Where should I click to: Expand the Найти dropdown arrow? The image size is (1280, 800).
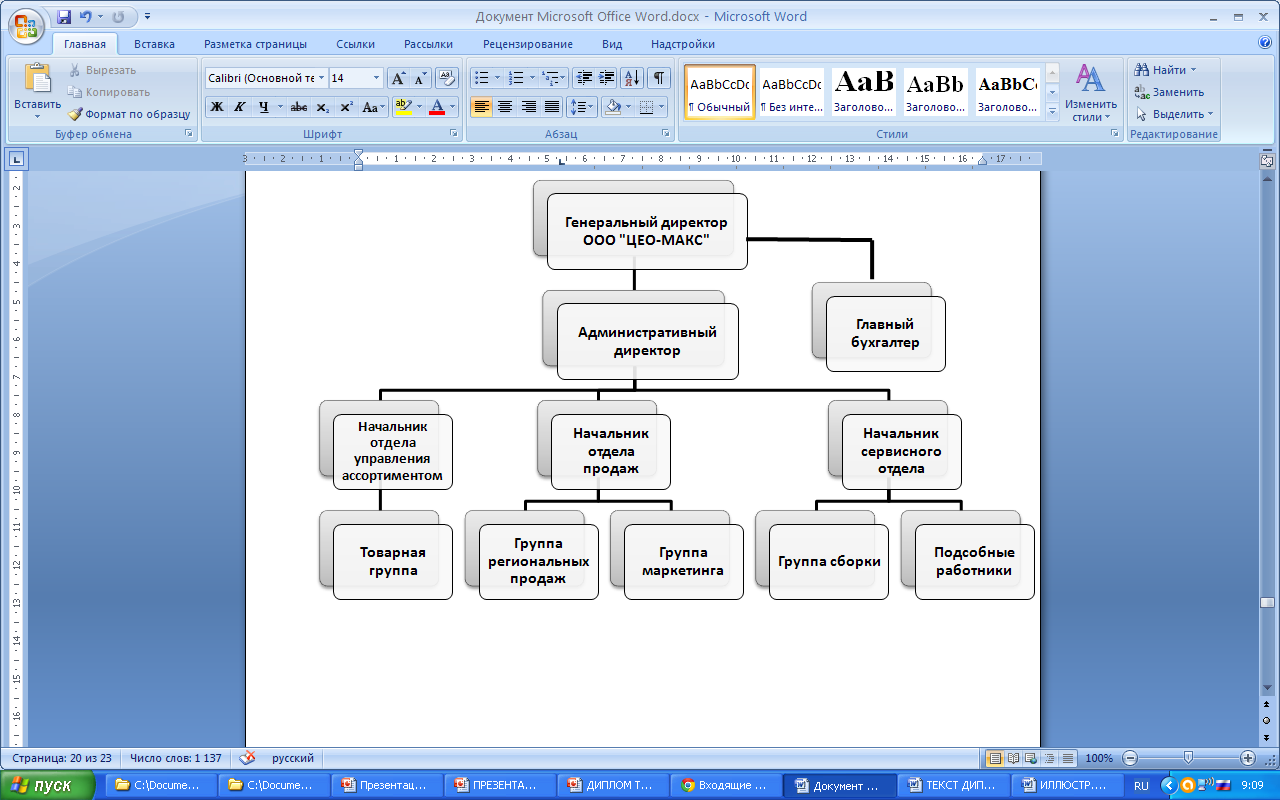tap(1193, 70)
